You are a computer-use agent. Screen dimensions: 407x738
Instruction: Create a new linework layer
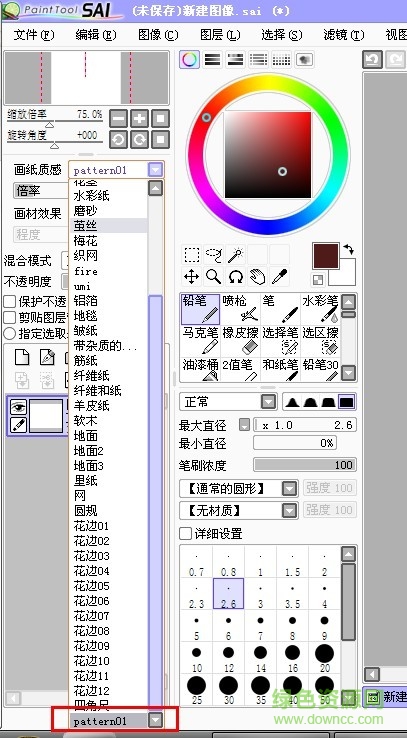coord(47,357)
